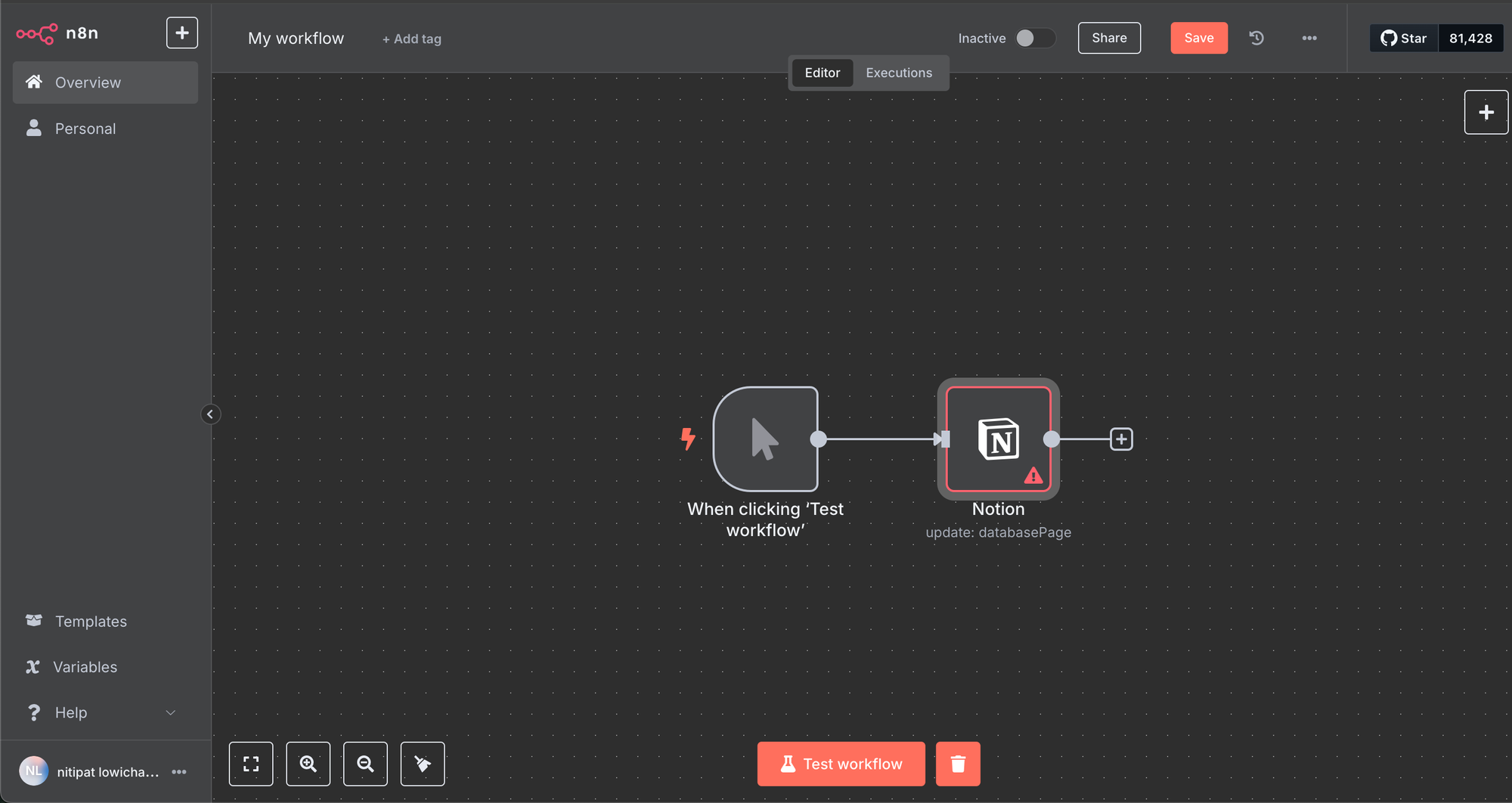
Task: Click the plus button beside the n8n logo
Action: tap(182, 33)
